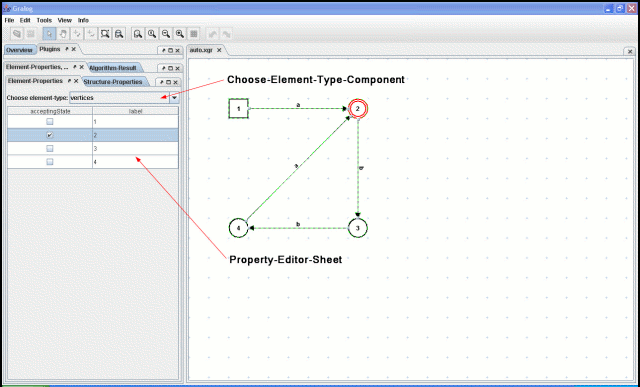Image resolution: width=640 pixels, height=387 pixels.
Task: Click the label column header
Action: (x=136, y=111)
